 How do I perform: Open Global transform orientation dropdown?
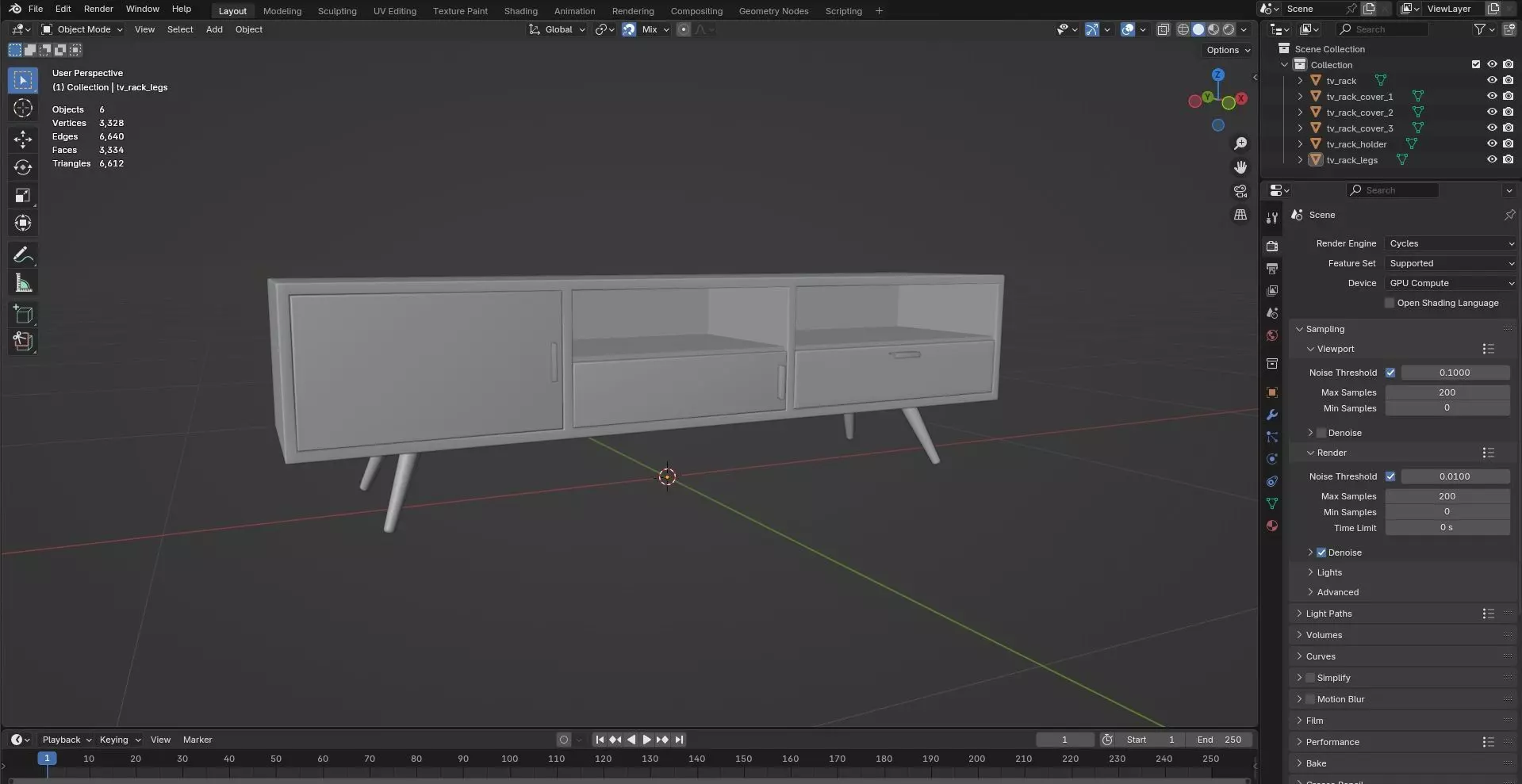click(558, 29)
